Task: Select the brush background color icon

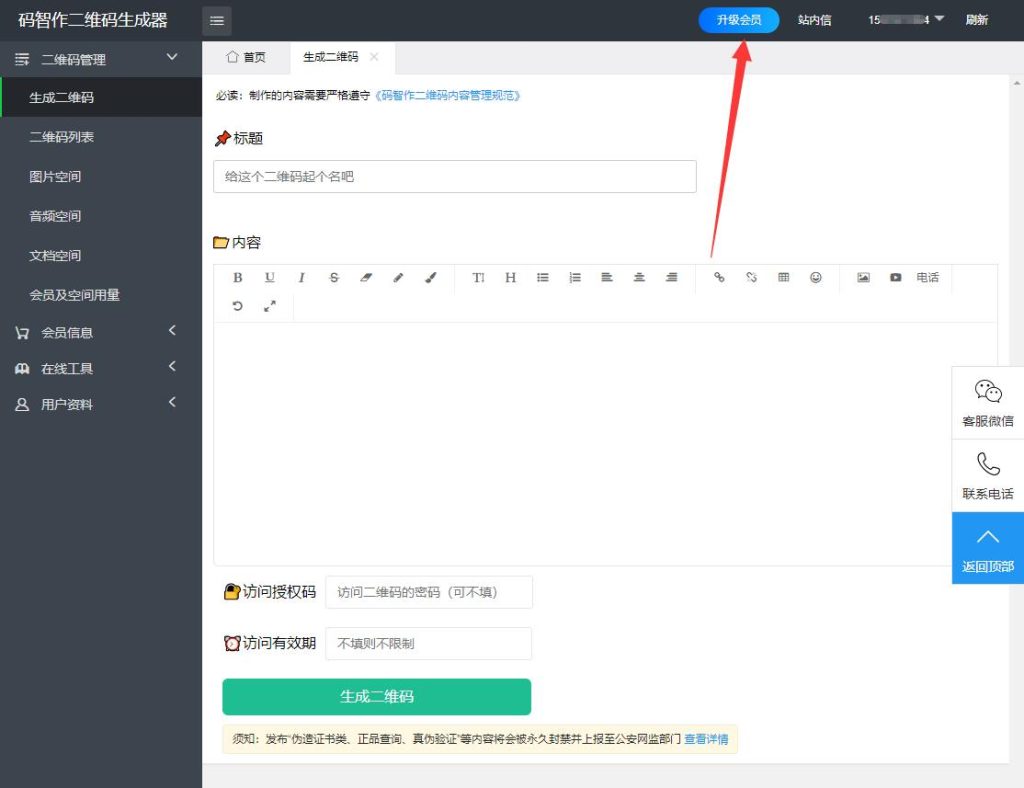Action: tap(430, 277)
